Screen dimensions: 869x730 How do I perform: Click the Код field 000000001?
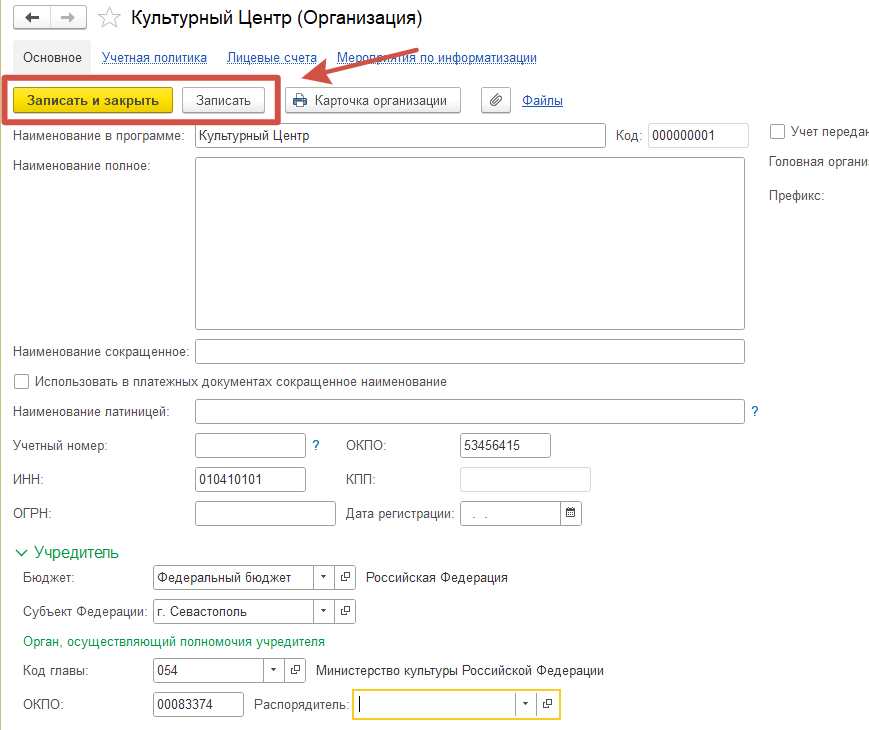tap(698, 135)
